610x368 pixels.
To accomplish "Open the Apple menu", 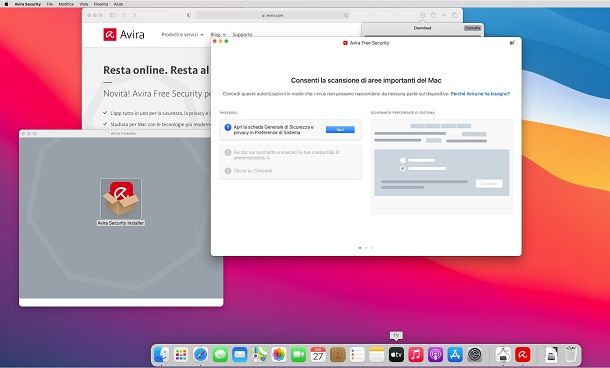I will pyautogui.click(x=6, y=4).
